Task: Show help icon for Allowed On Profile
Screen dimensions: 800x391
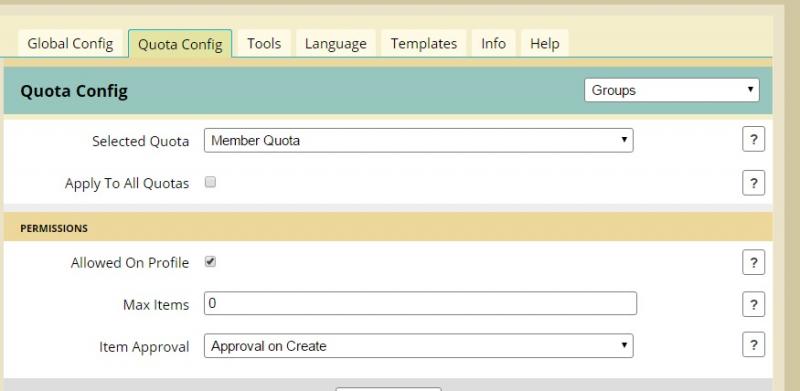Action: pyautogui.click(x=753, y=262)
